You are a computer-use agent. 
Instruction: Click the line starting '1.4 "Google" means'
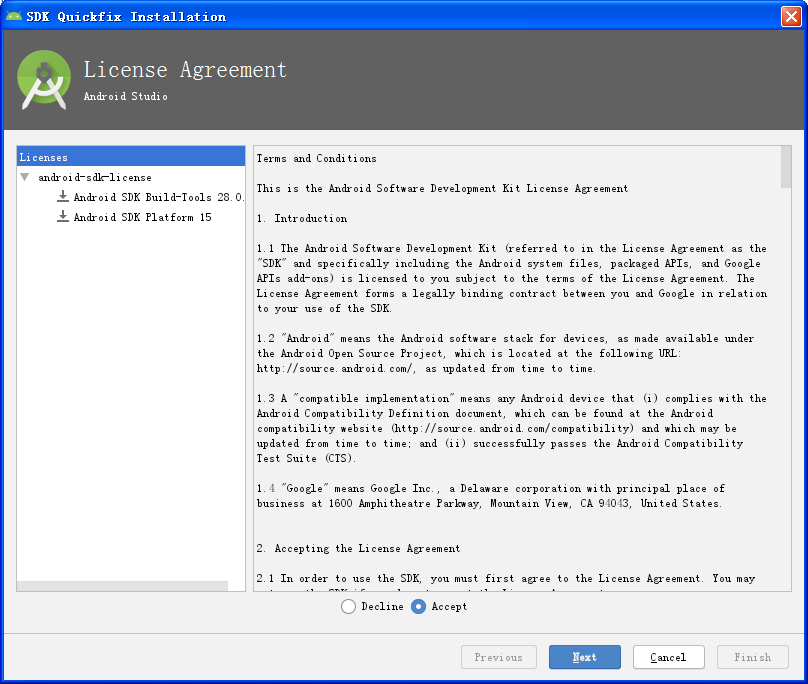tap(491, 488)
